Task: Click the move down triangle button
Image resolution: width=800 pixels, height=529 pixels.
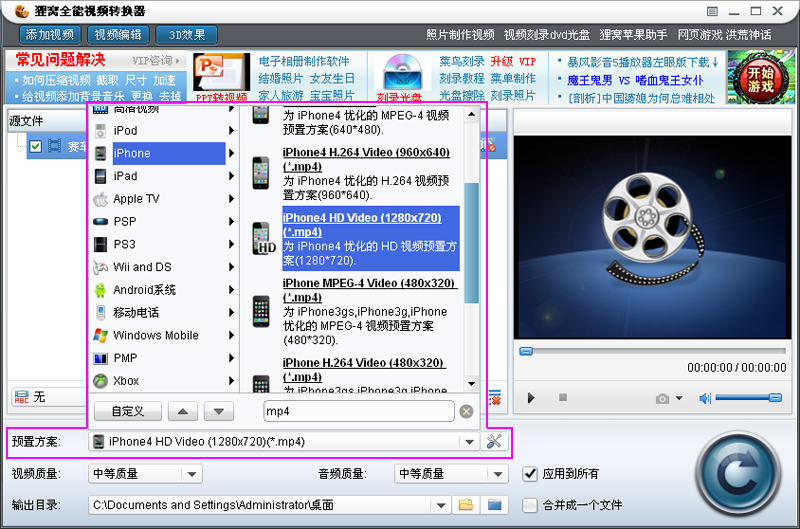Action: [x=219, y=411]
